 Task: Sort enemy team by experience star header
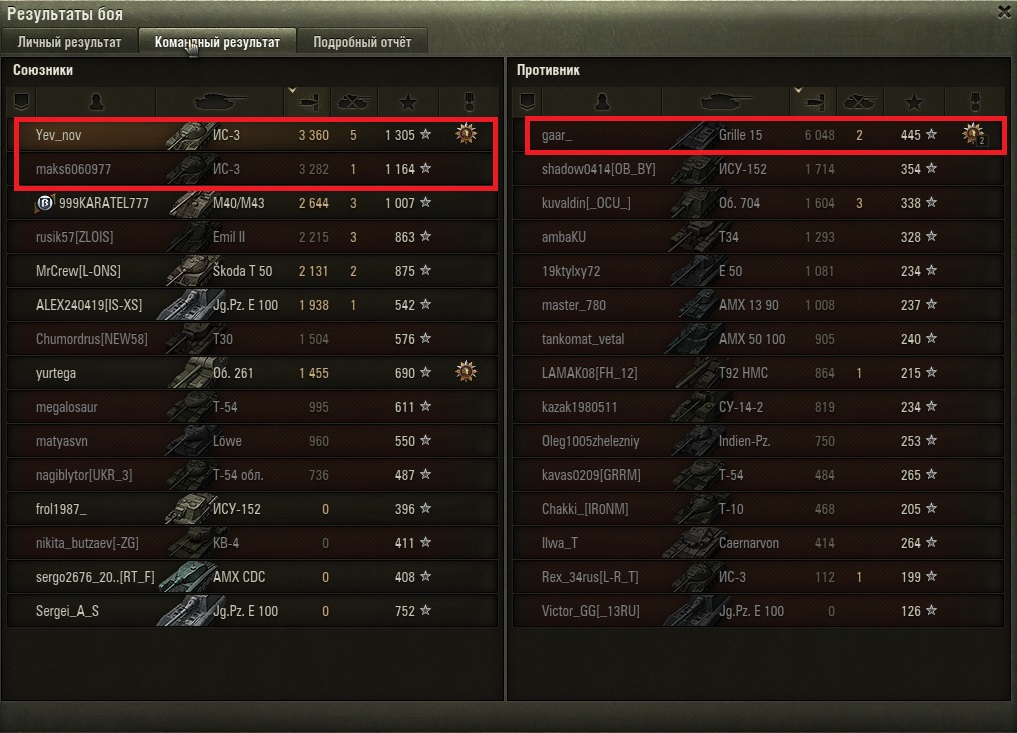click(x=914, y=102)
